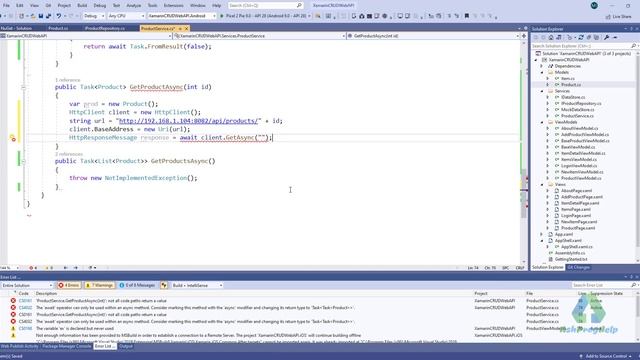
Task: Click the Add to Source Control button
Action: pyautogui.click(x=607, y=356)
